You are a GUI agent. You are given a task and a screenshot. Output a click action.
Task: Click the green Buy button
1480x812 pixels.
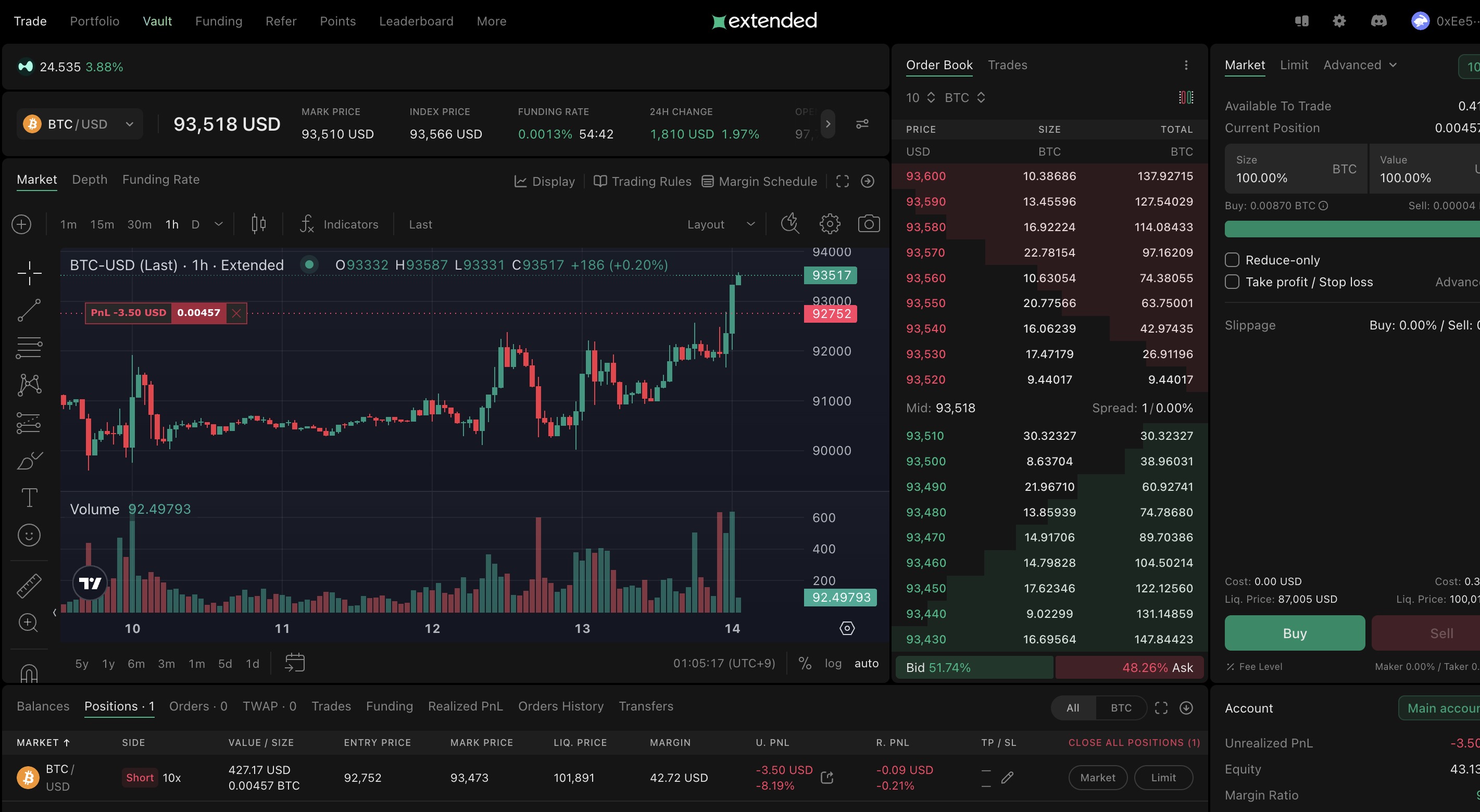tap(1294, 633)
